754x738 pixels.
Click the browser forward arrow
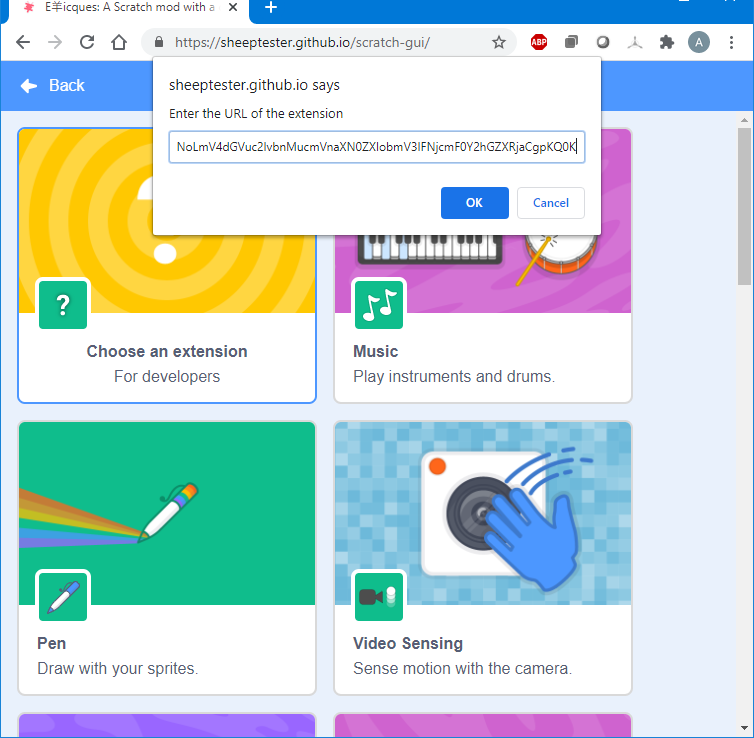[55, 42]
